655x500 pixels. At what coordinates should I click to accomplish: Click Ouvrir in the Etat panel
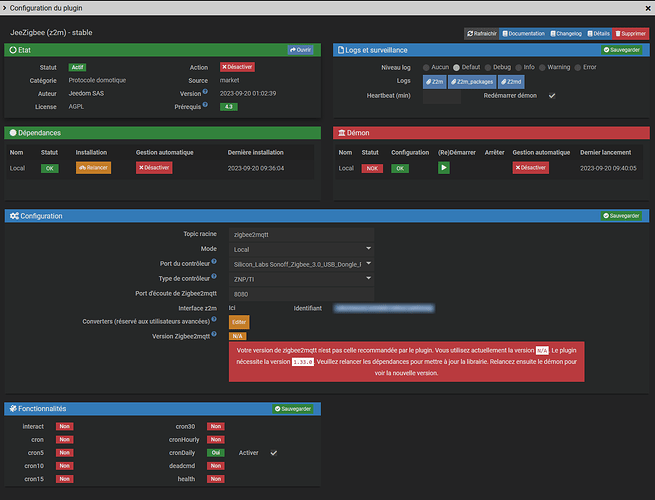point(300,50)
